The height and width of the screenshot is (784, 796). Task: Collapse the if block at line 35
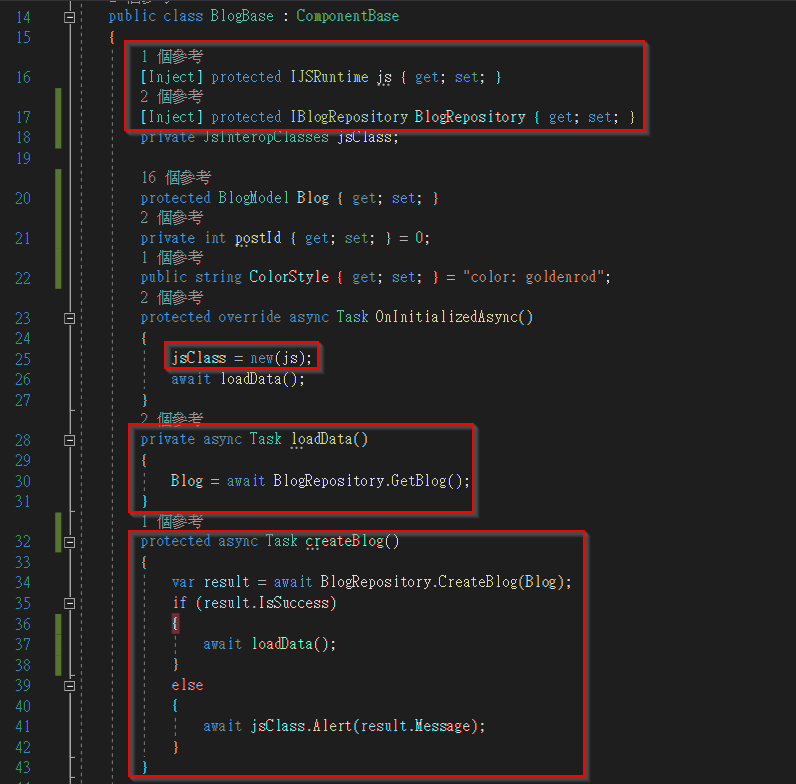(70, 603)
